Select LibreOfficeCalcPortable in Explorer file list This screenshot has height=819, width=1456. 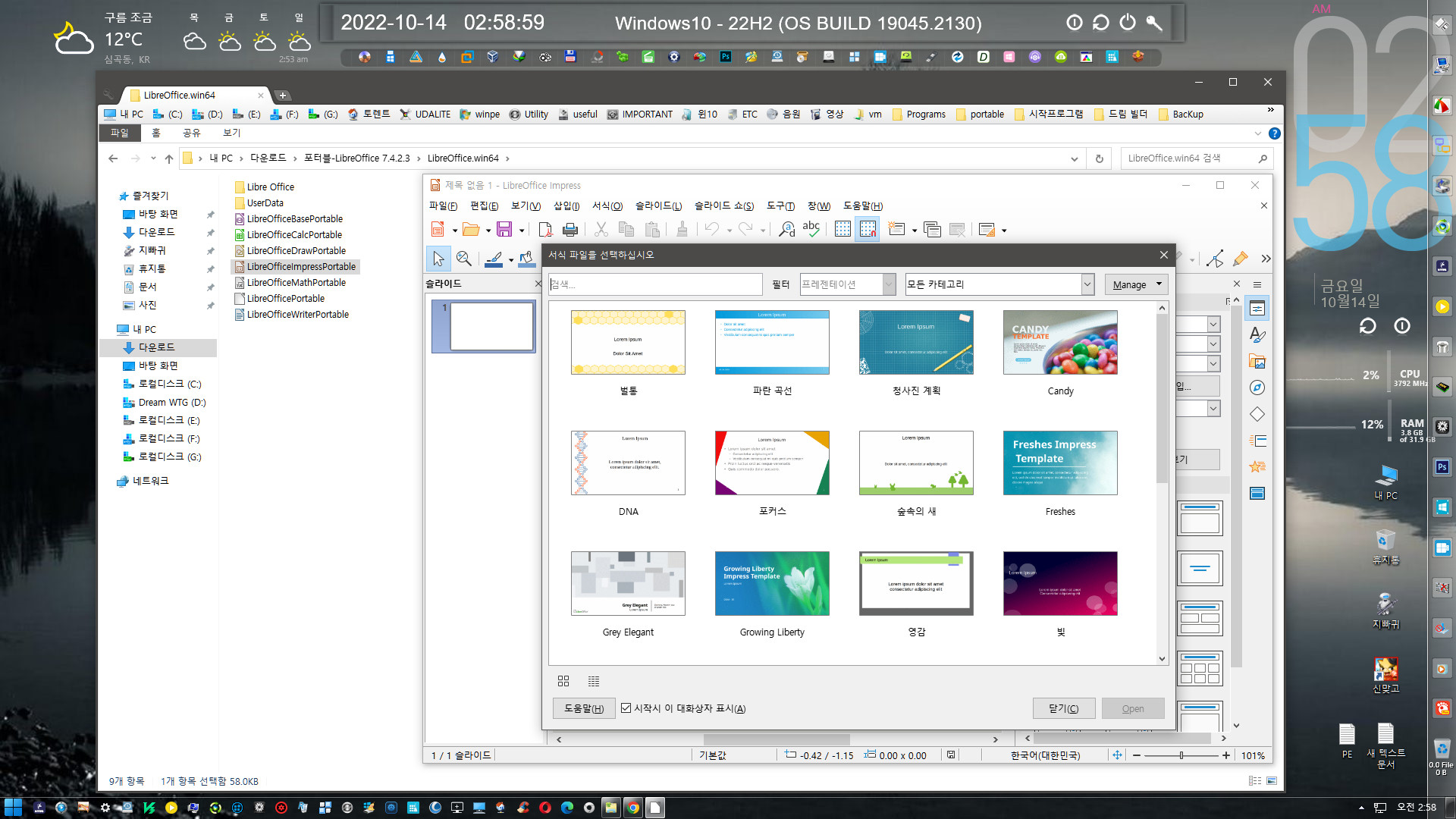(x=294, y=234)
